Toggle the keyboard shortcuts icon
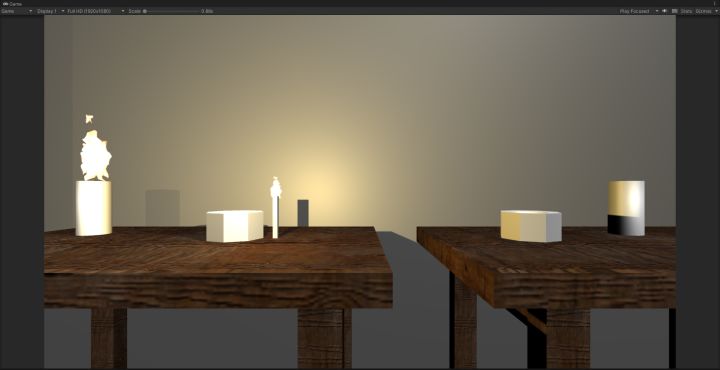This screenshot has height=370, width=720. click(x=675, y=11)
